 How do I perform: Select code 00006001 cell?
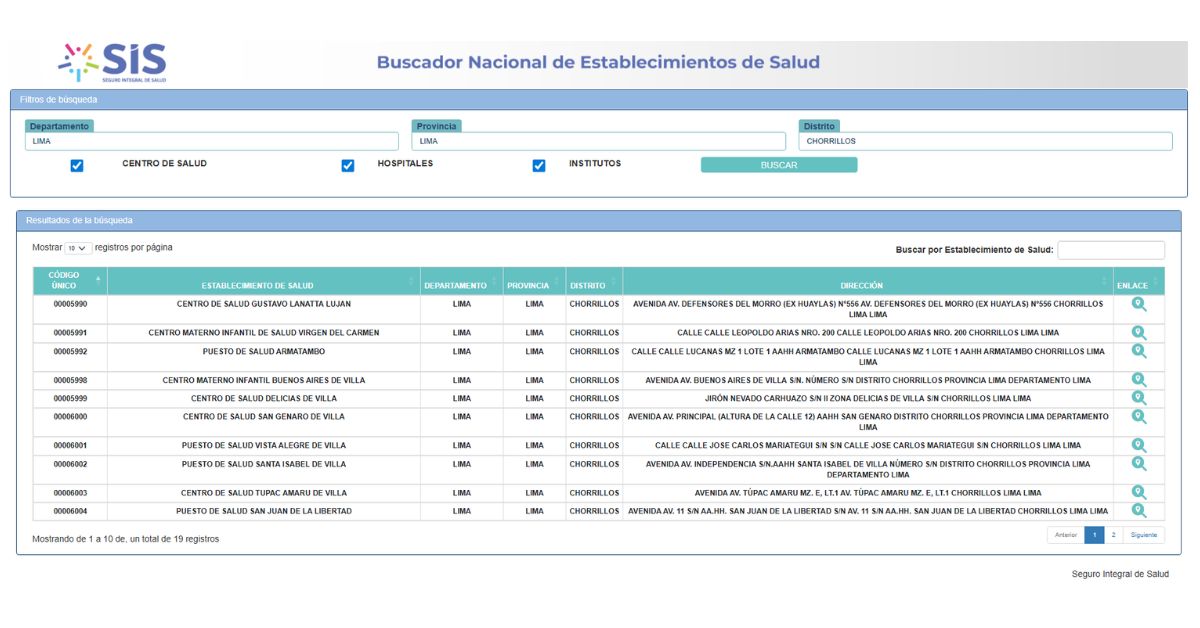point(70,446)
